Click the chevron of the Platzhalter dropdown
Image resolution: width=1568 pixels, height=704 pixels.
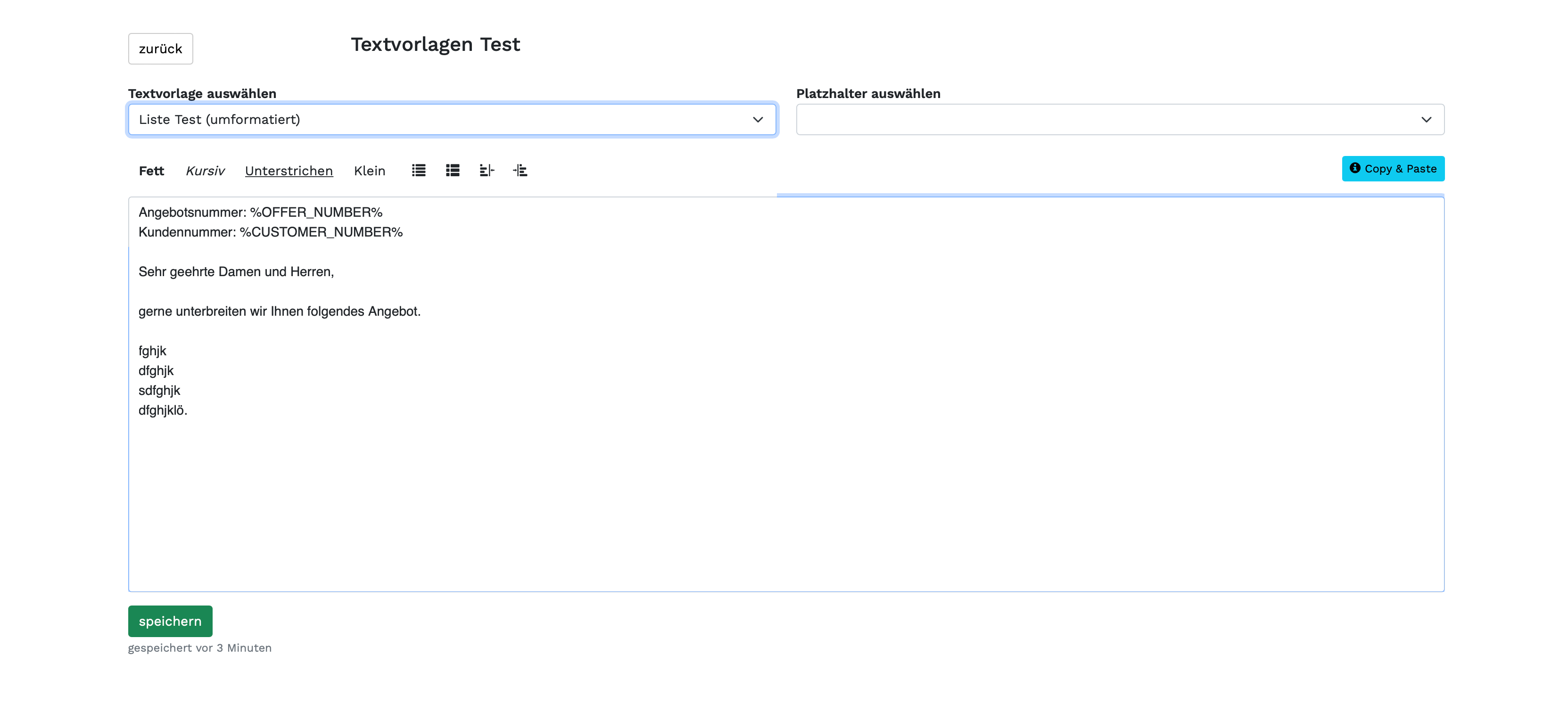(x=1426, y=119)
